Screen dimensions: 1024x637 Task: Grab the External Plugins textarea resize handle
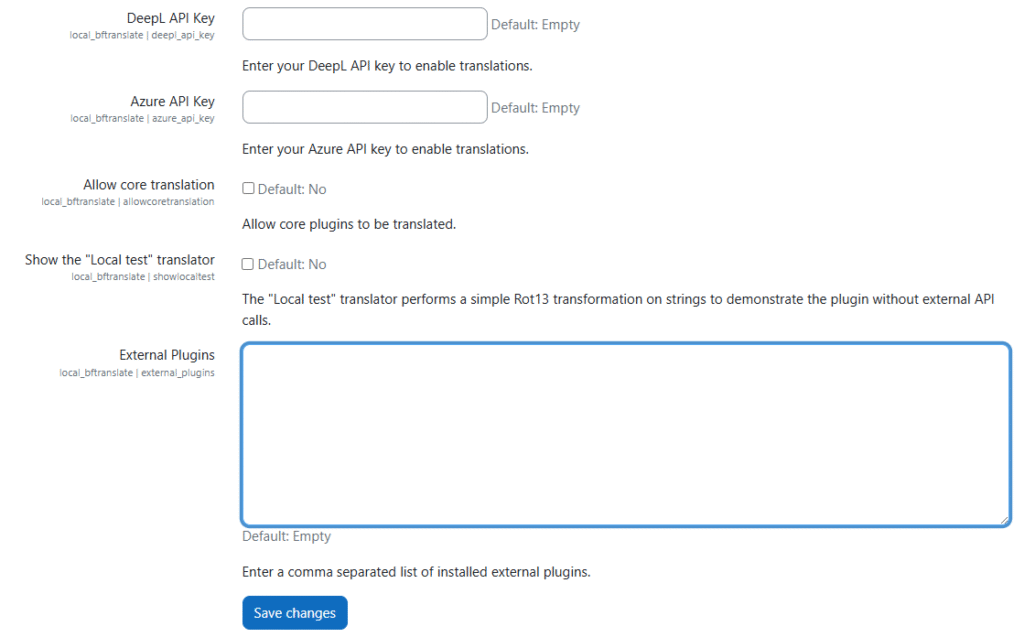tap(1004, 520)
